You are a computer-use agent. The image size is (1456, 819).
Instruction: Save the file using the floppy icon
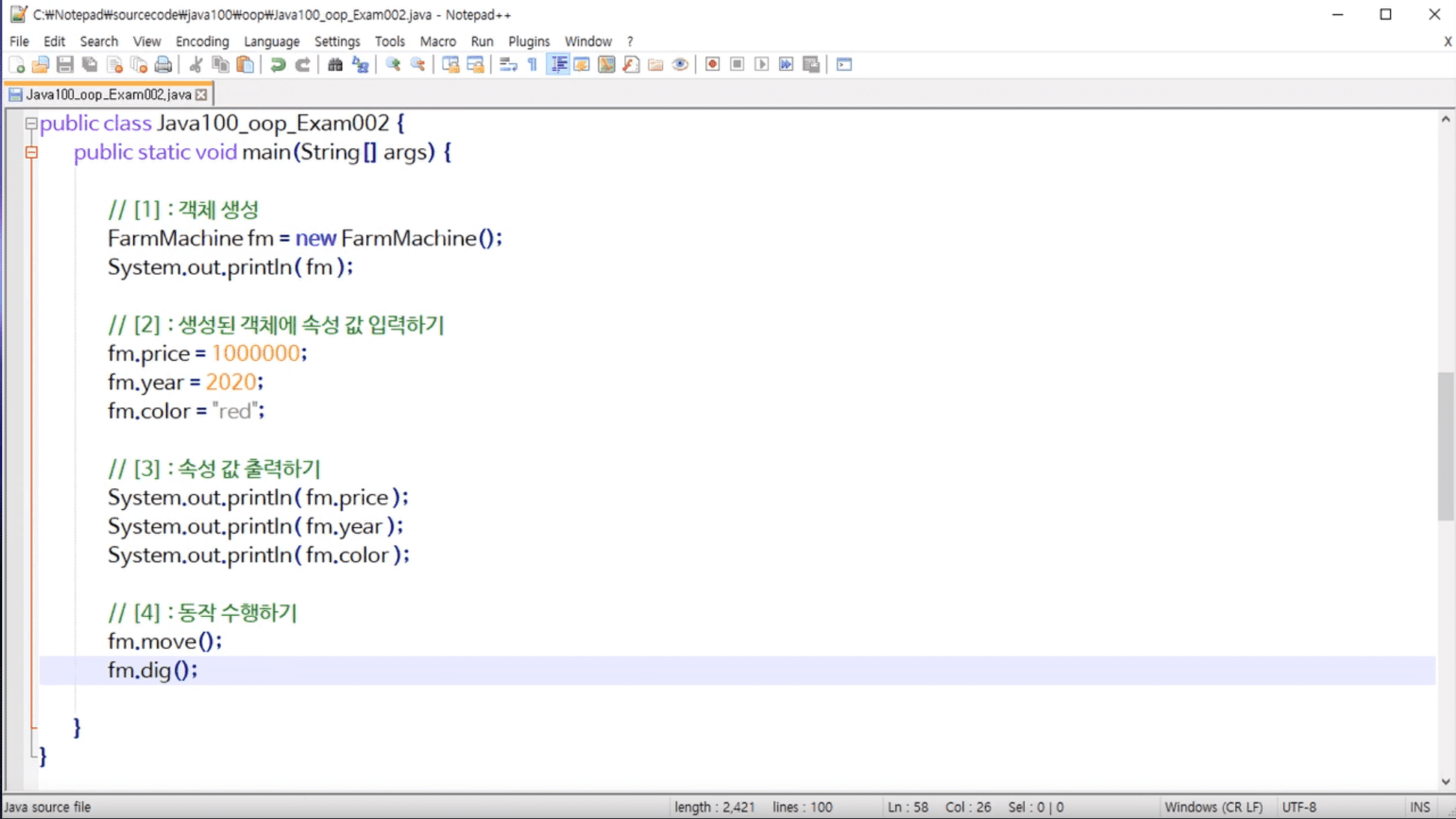65,65
